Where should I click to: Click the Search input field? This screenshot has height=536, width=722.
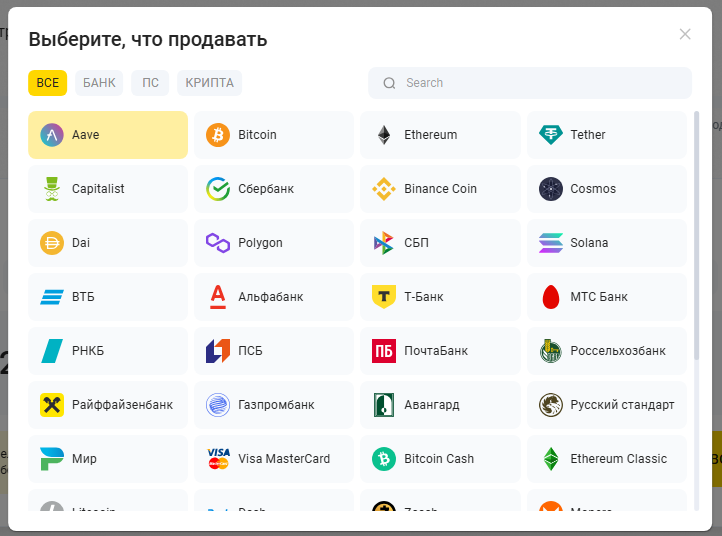[540, 83]
